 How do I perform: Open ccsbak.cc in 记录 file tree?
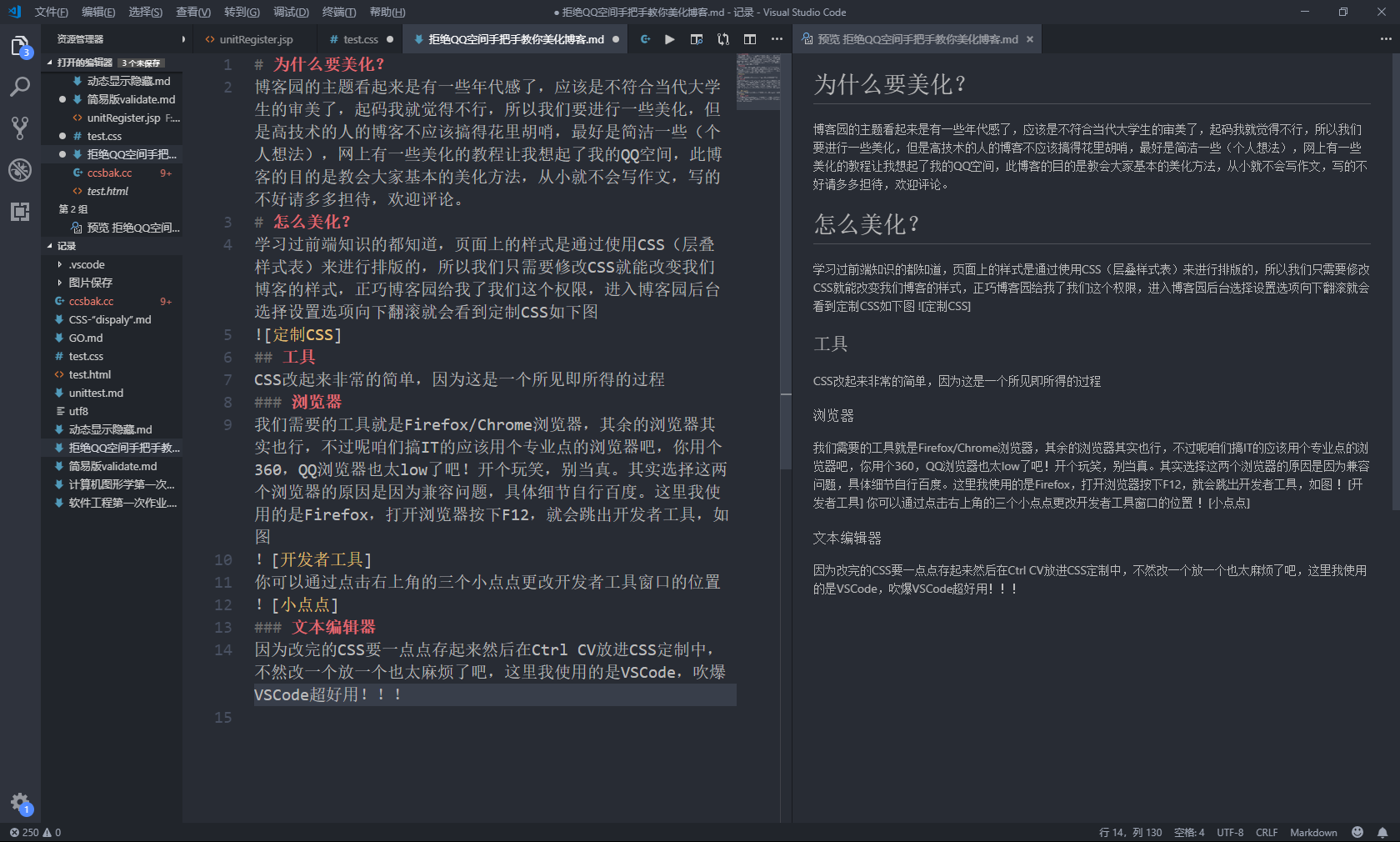[112, 301]
